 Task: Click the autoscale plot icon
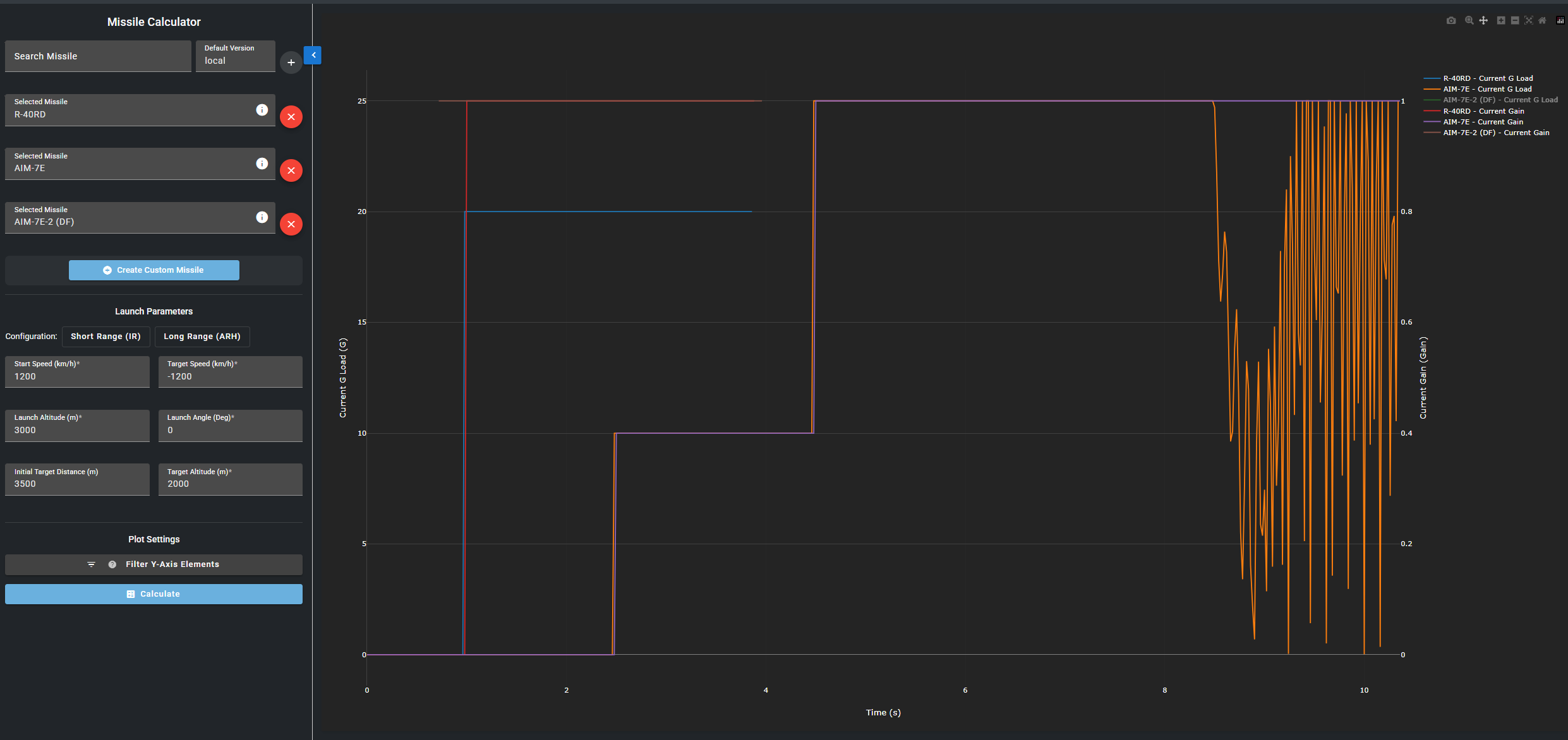point(1529,21)
